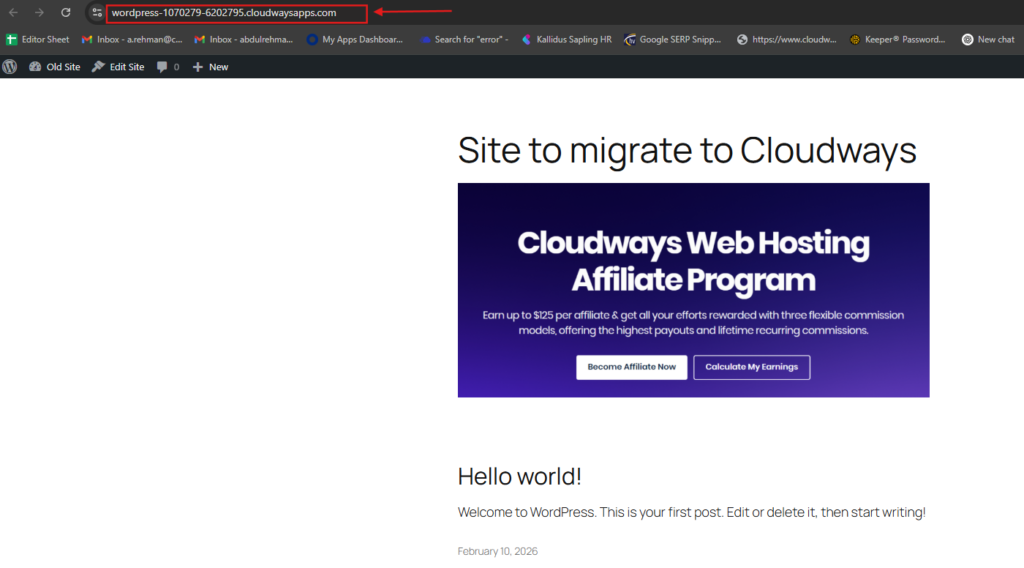
Task: Open Google SERP Snippet bookmark
Action: (673, 40)
